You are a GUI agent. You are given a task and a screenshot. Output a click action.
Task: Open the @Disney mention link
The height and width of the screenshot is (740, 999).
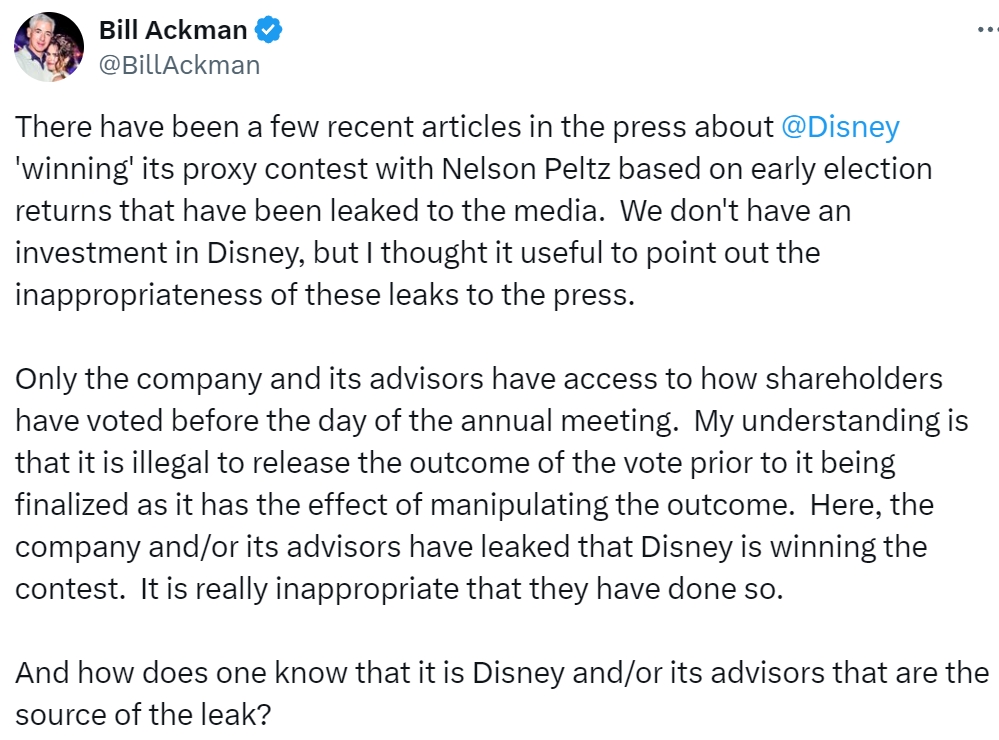pos(839,127)
